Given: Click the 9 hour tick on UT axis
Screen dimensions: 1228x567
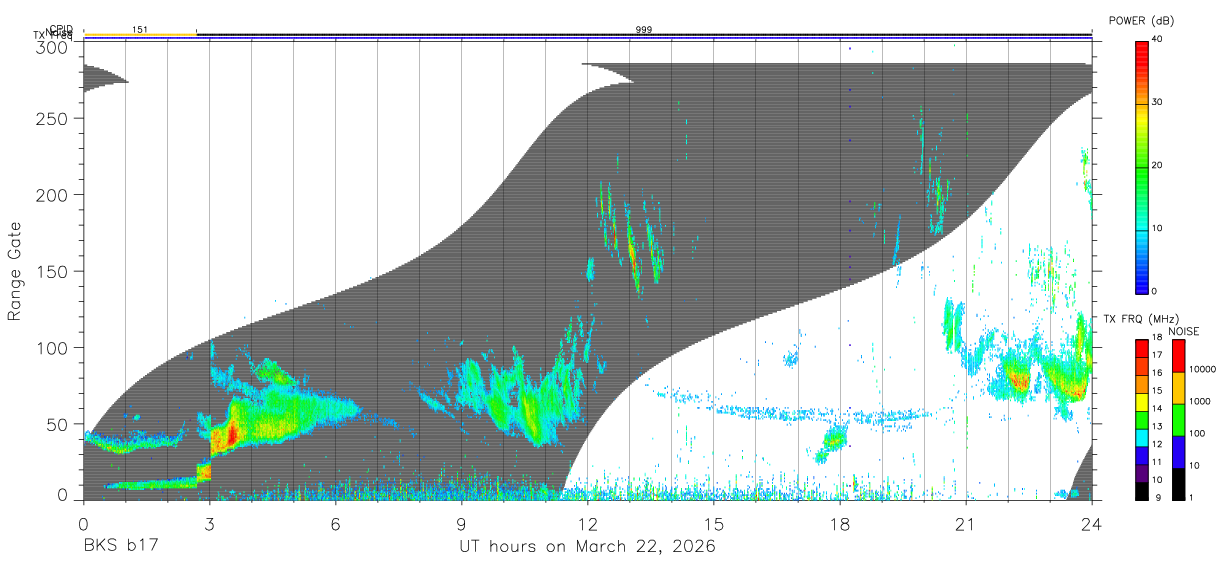Looking at the screenshot, I should click(x=461, y=524).
